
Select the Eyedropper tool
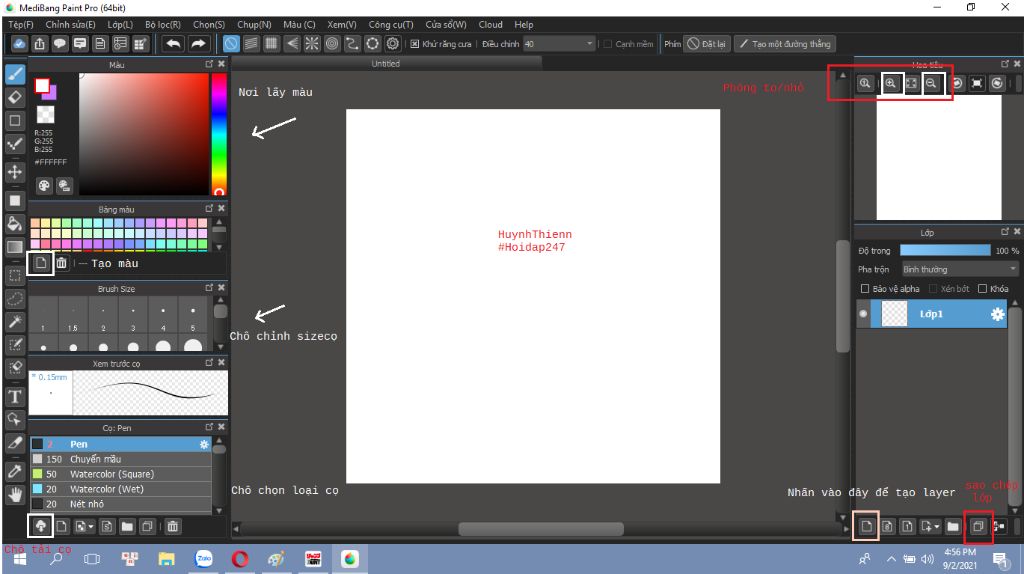click(15, 471)
